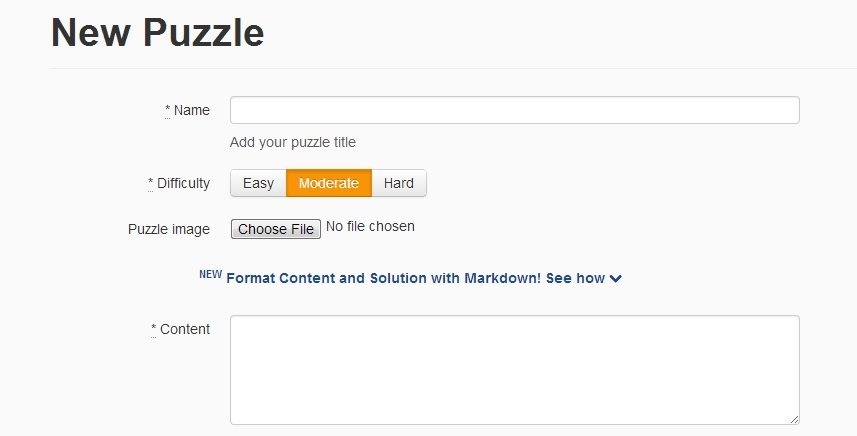Set difficulty to Hard
Screen dimensions: 857x436
tap(399, 183)
